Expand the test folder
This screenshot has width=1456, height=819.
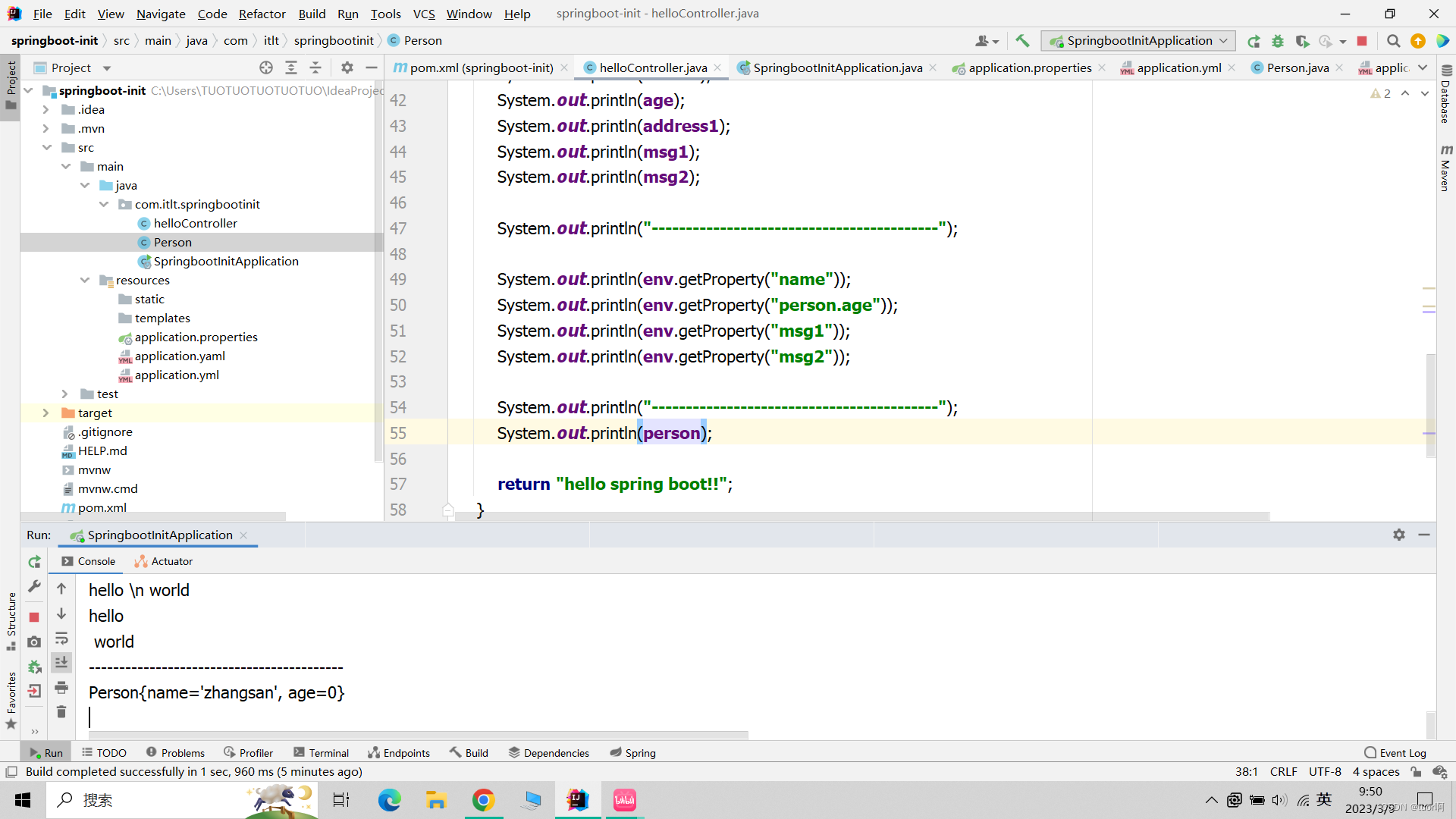64,394
